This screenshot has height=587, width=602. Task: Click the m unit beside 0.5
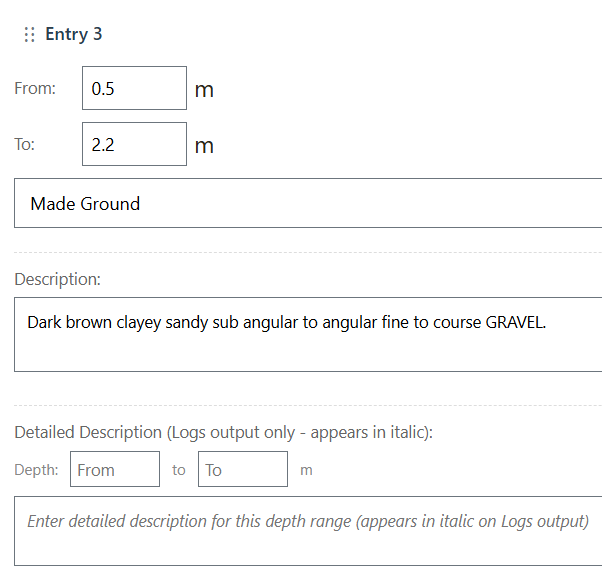204,90
